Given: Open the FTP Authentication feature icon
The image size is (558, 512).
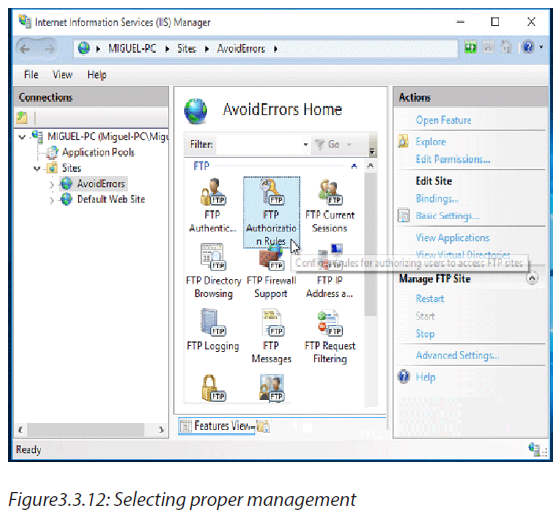Looking at the screenshot, I should tap(212, 205).
